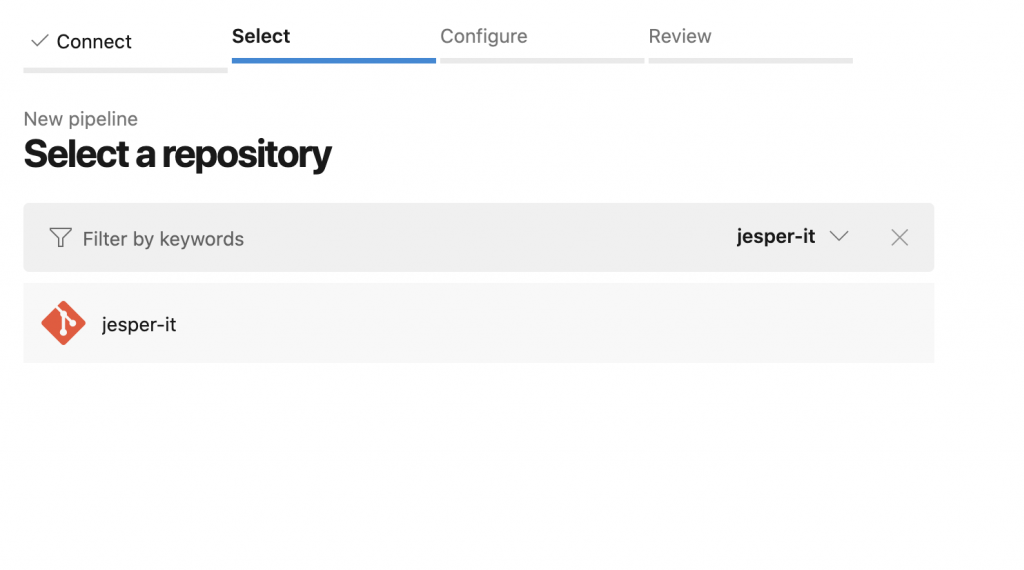The height and width of the screenshot is (570, 1024).
Task: Select the jesper-it repository name
Action: click(x=139, y=324)
